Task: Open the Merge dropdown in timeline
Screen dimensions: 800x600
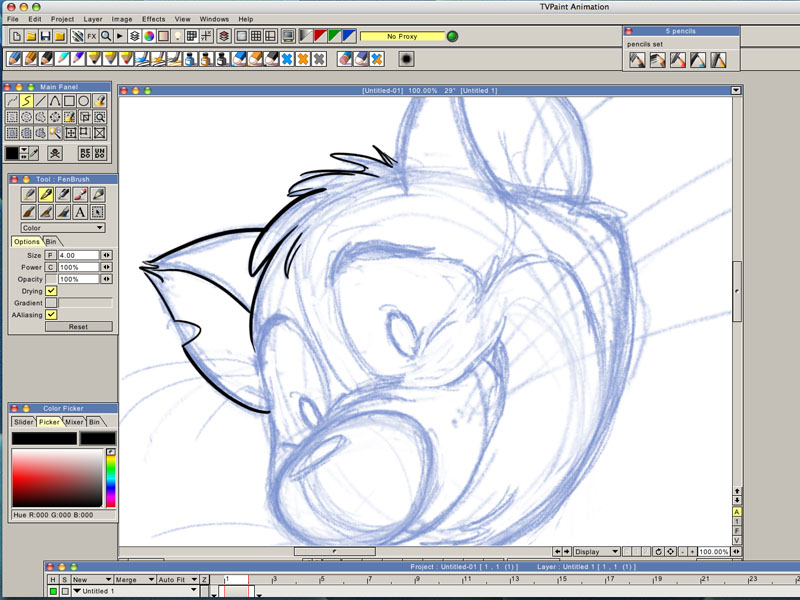Action: coord(134,580)
